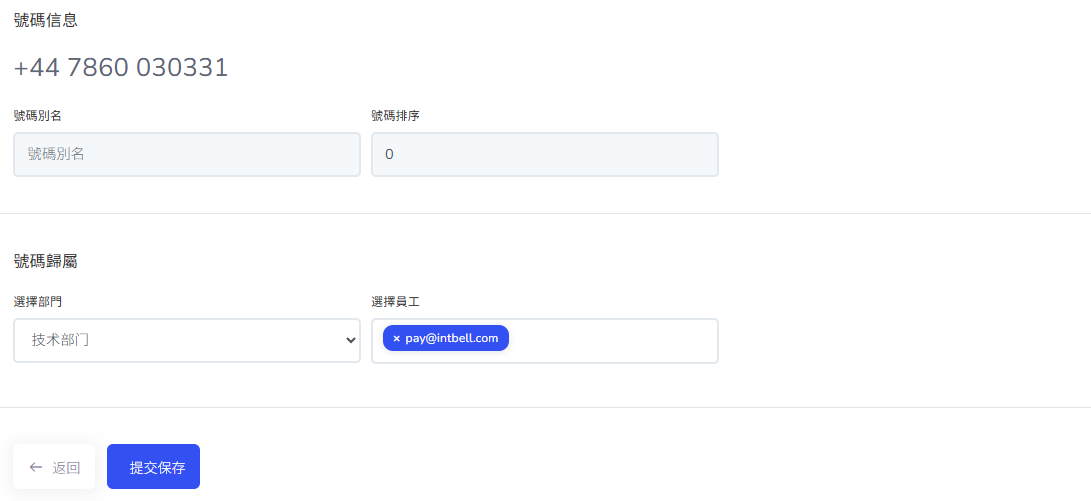Click into the 號碼排序 sort order field
This screenshot has width=1091, height=501.
pyautogui.click(x=544, y=154)
